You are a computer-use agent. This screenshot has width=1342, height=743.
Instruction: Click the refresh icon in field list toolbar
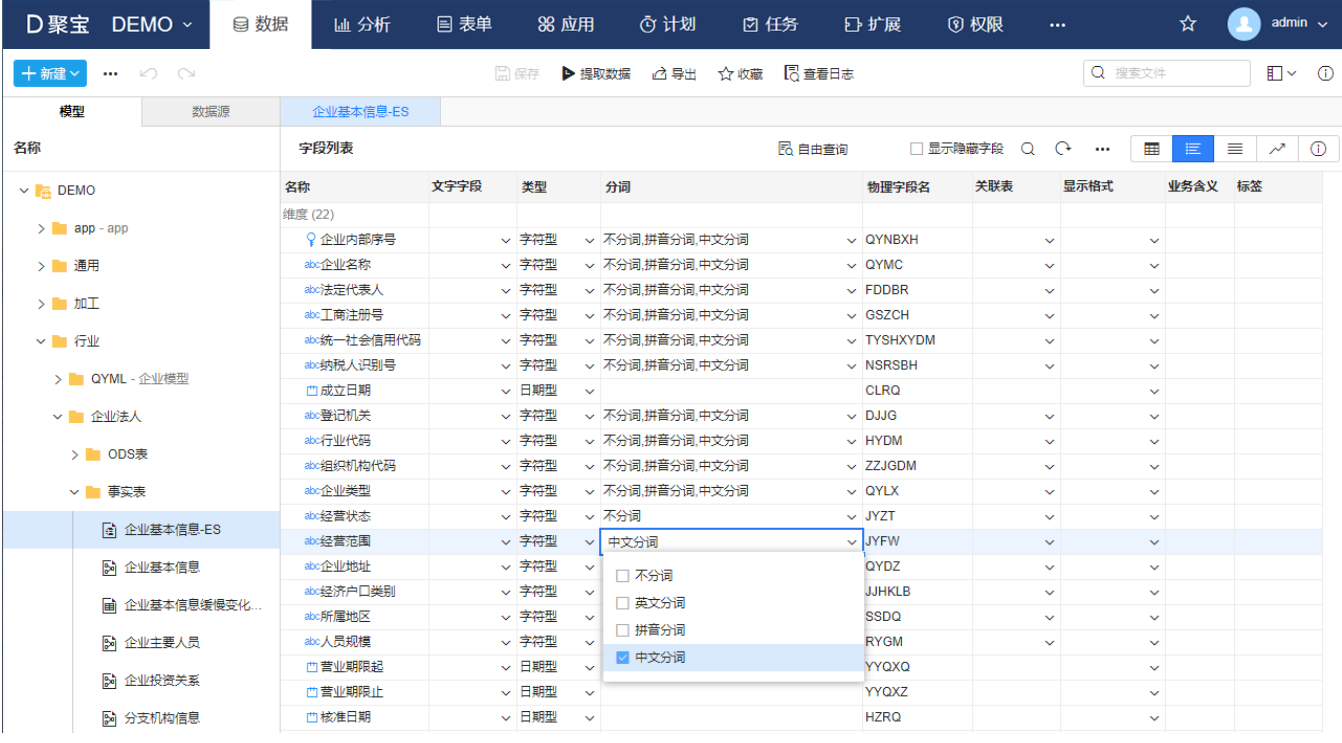[1063, 148]
